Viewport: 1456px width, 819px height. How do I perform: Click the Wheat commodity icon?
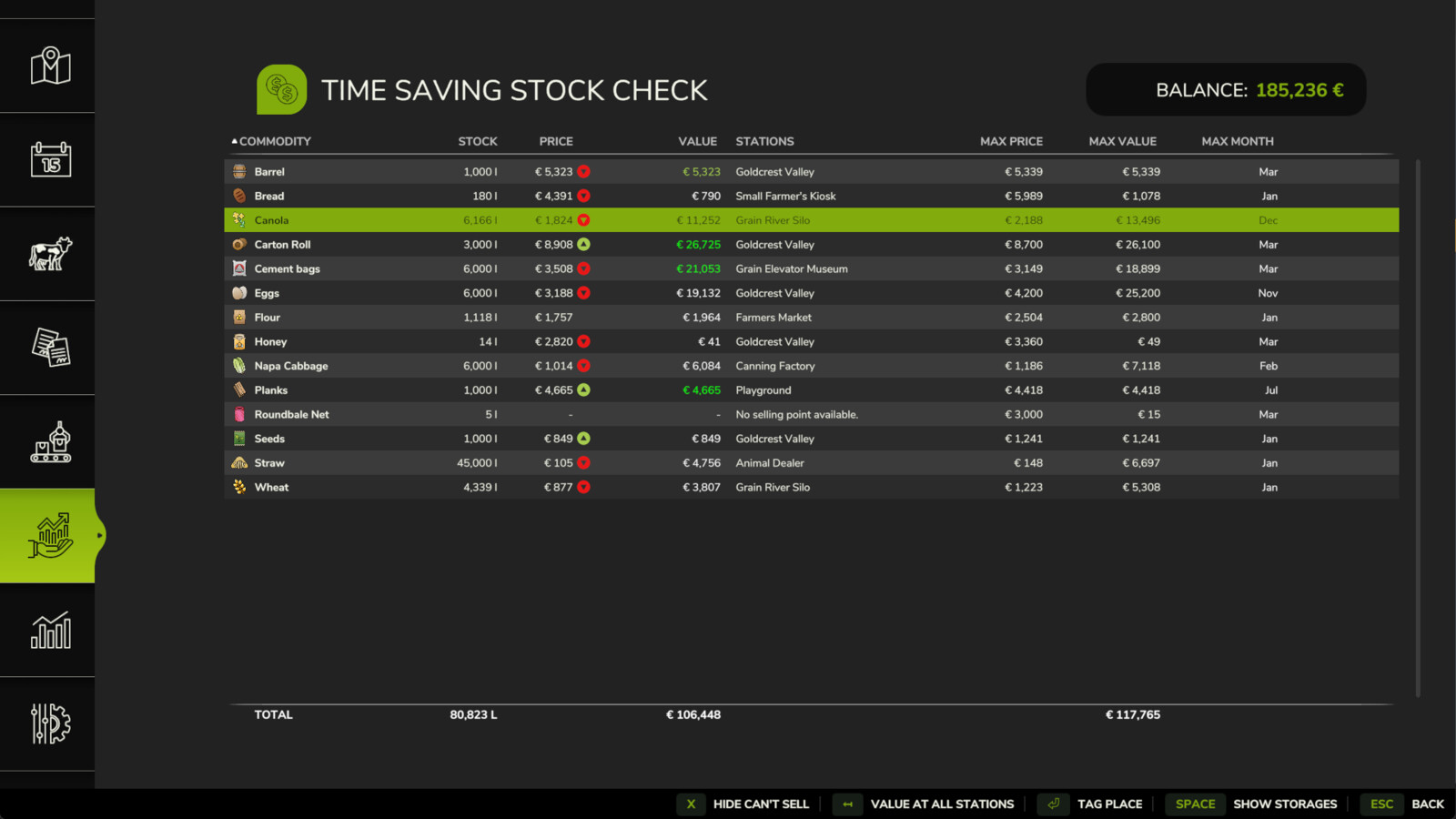(238, 487)
